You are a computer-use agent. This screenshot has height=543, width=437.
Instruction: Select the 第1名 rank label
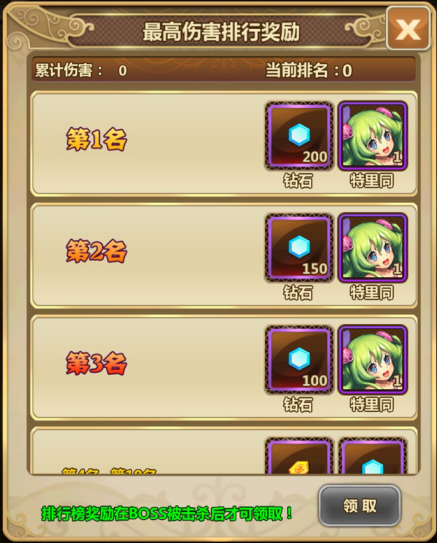click(x=97, y=139)
